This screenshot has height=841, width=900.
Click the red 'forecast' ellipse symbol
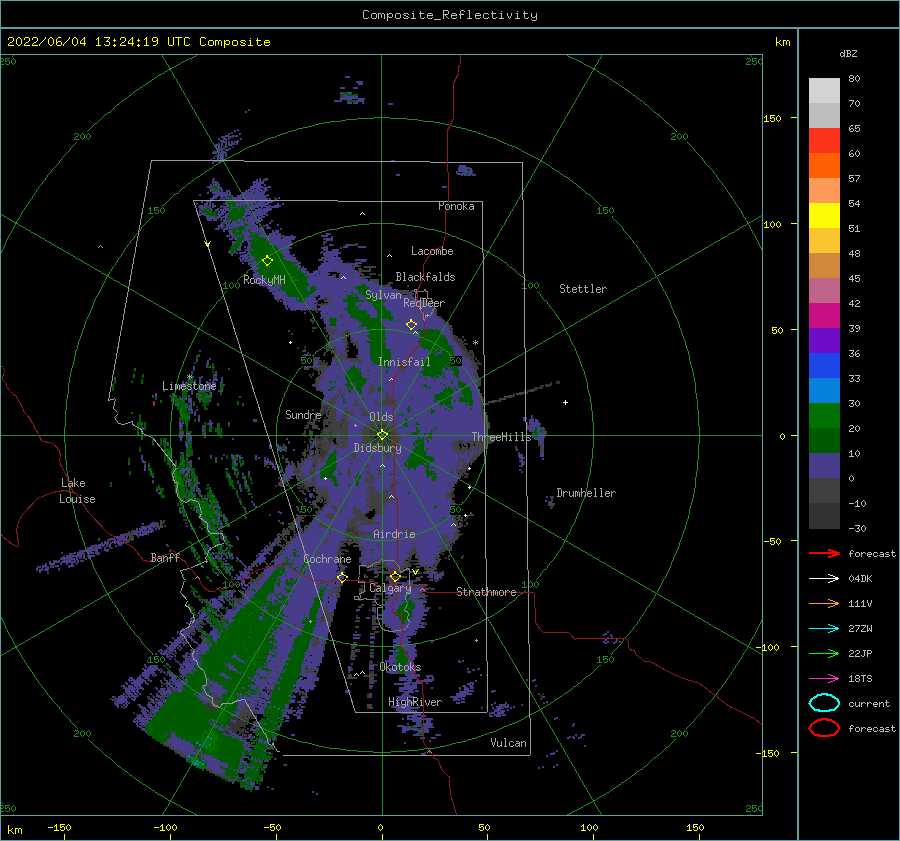[824, 728]
